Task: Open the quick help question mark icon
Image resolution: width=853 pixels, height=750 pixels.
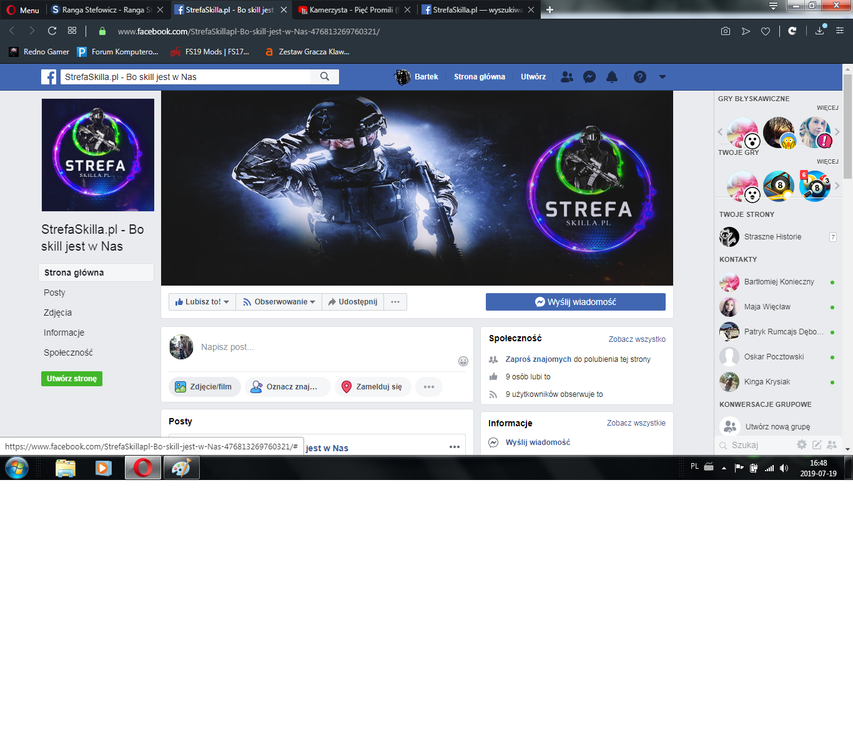Action: coord(640,77)
